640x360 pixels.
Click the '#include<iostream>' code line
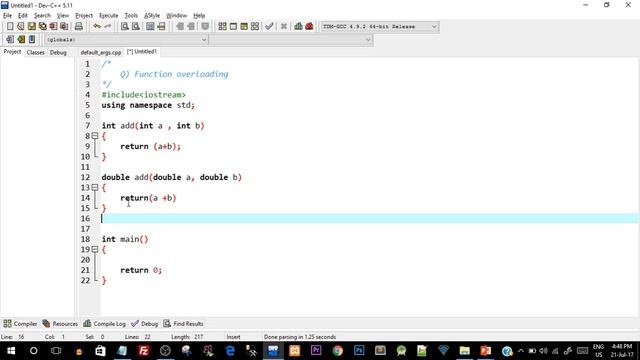point(144,95)
